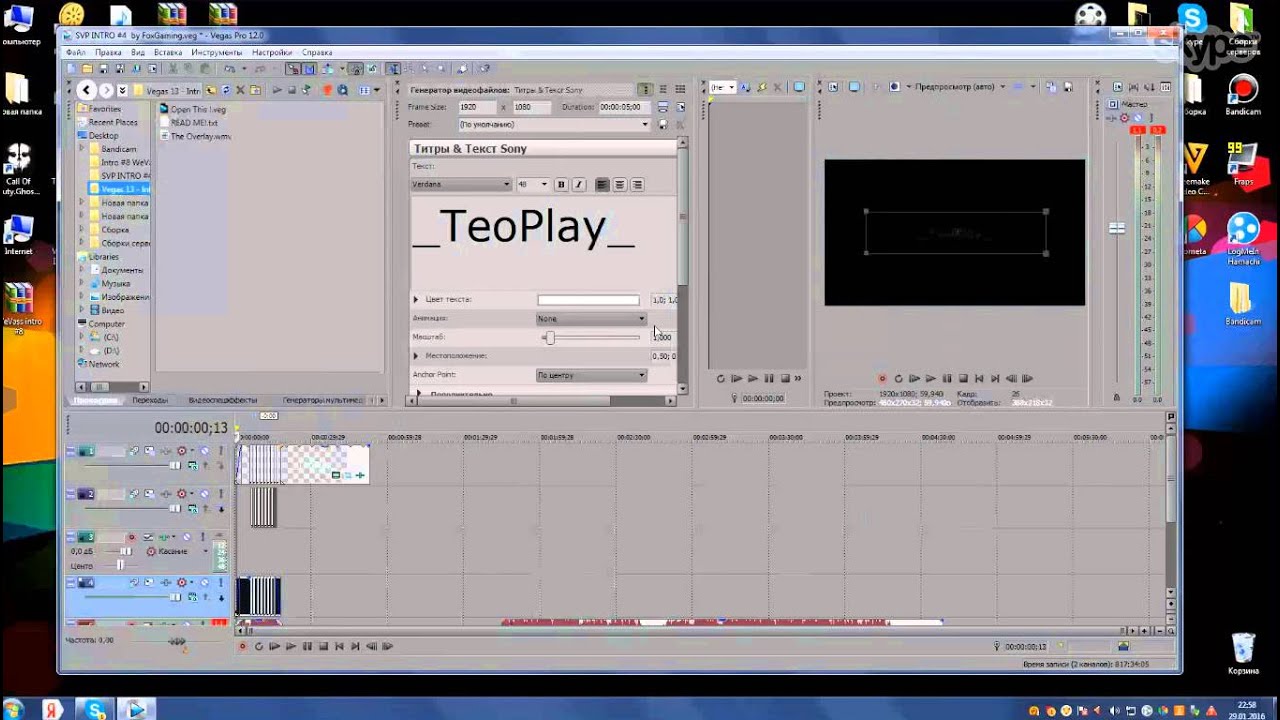Save the current generator preset
Viewport: 1280px width, 720px height.
[x=662, y=125]
